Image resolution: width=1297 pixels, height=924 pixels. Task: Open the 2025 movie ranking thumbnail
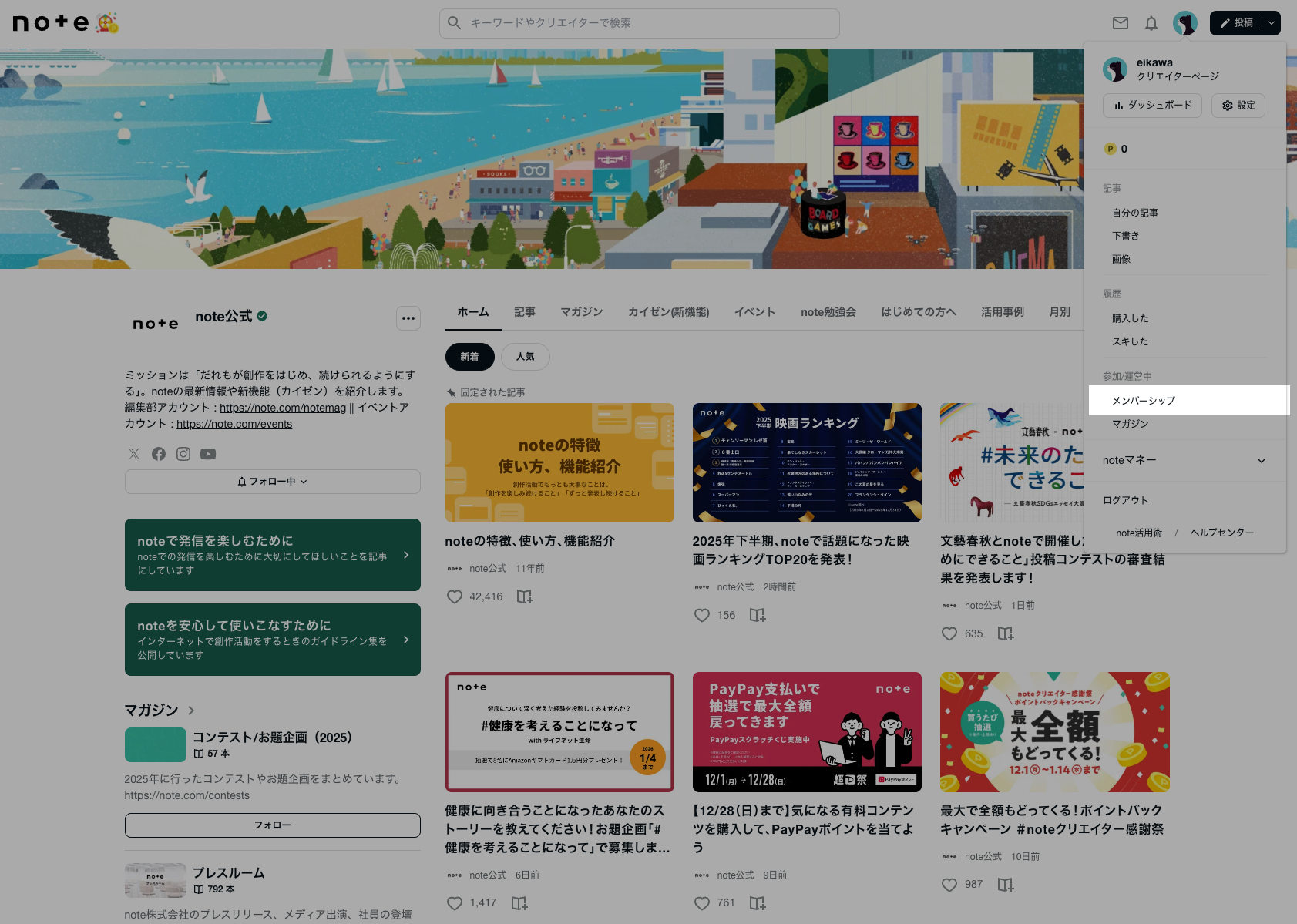coord(807,462)
